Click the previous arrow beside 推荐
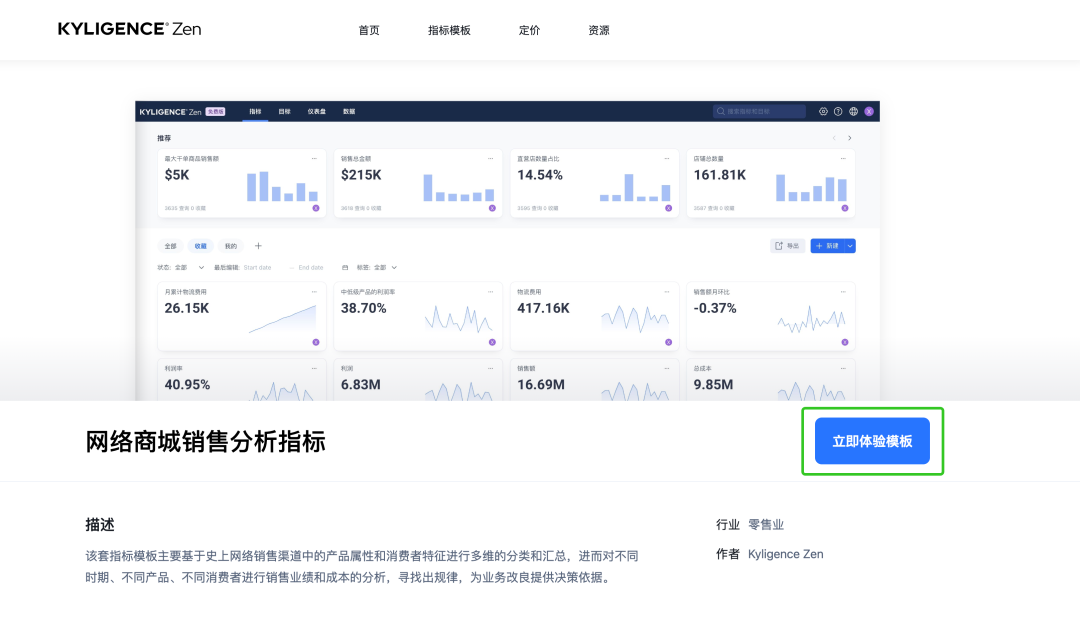Image resolution: width=1080 pixels, height=628 pixels. coord(834,138)
